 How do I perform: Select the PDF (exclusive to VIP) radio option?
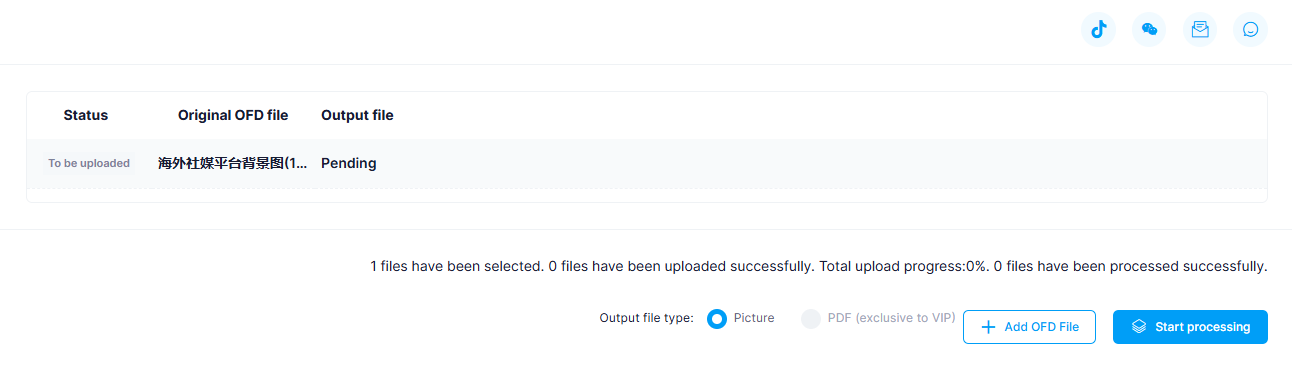pos(811,319)
